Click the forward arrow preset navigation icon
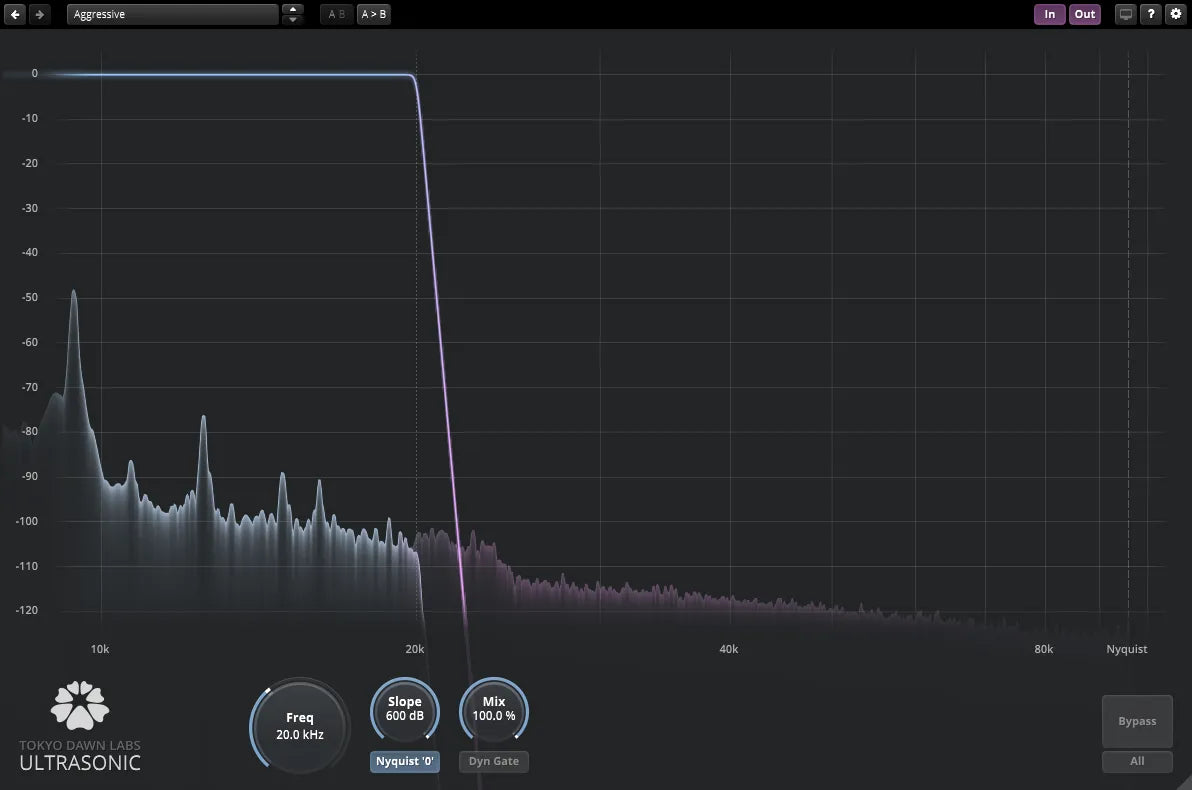 coord(38,14)
